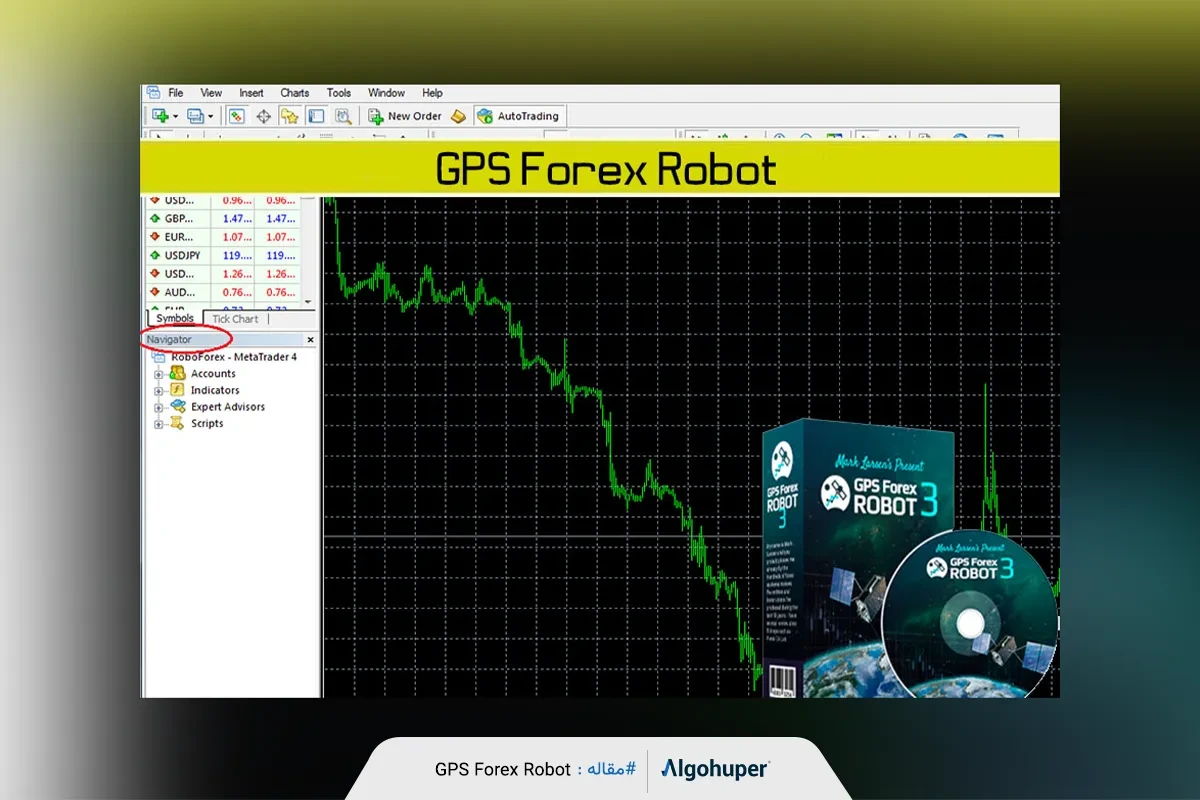This screenshot has height=800, width=1200.
Task: Click the Profiles toolbar icon
Action: pyautogui.click(x=196, y=116)
